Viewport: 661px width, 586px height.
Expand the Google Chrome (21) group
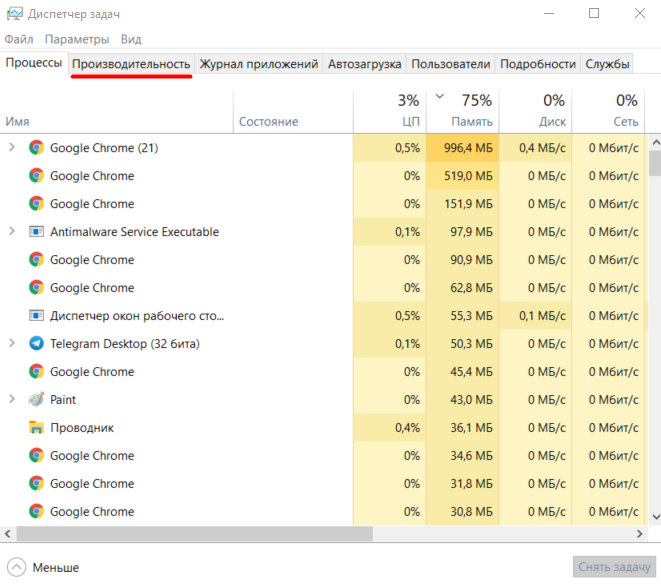point(12,147)
